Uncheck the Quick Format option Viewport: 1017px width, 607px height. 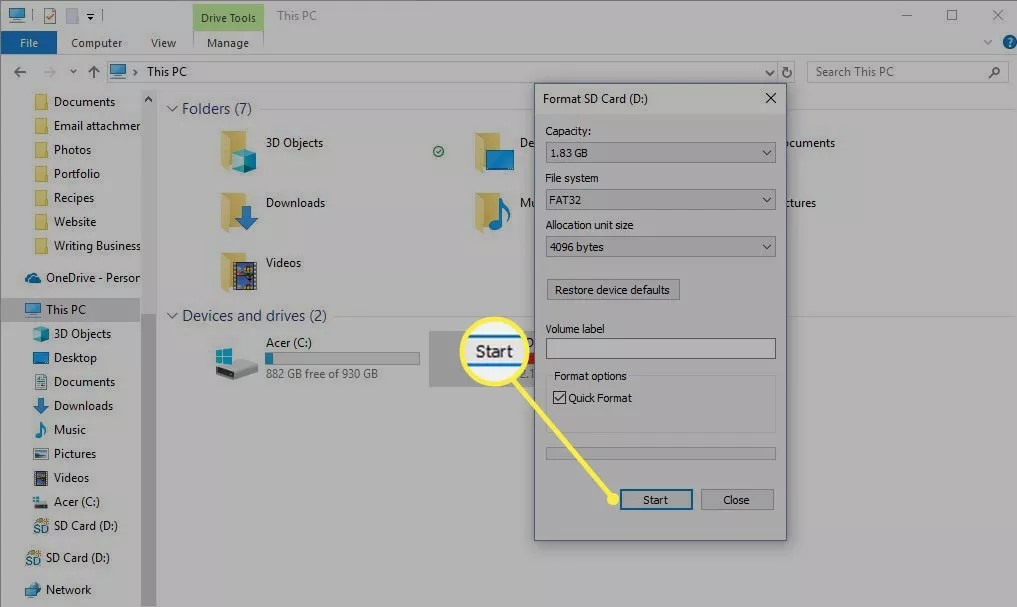(x=560, y=397)
